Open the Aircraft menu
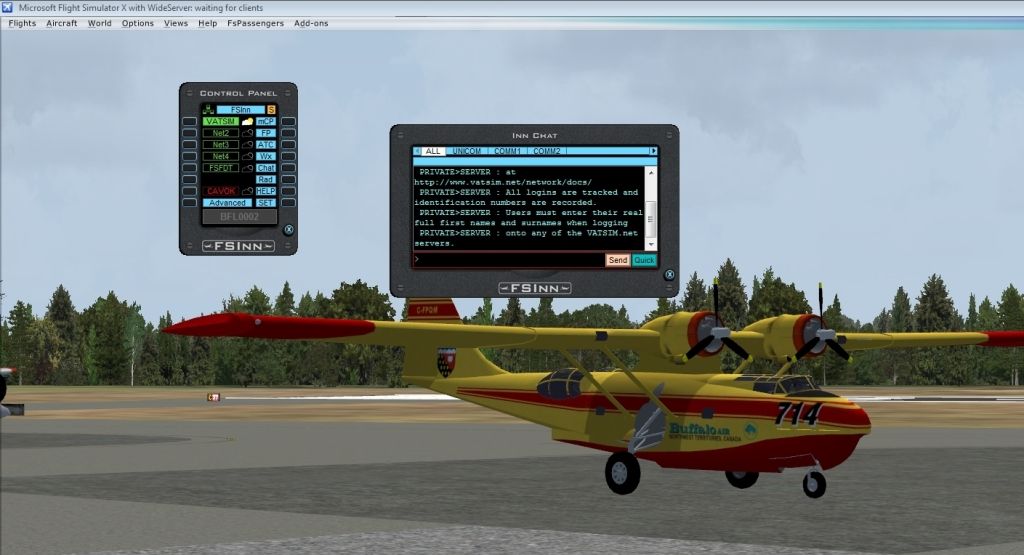1024x555 pixels. (61, 23)
